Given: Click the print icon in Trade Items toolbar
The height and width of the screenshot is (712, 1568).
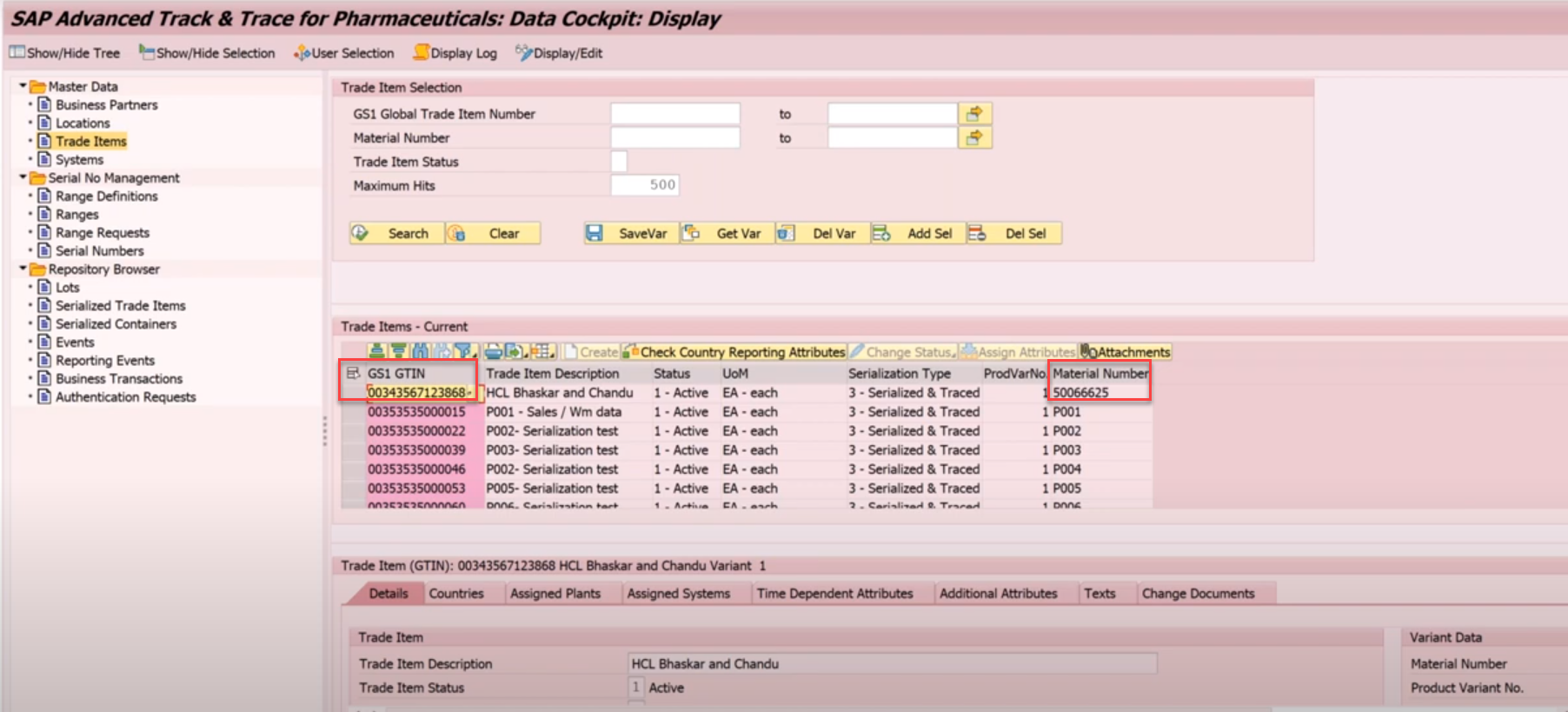Looking at the screenshot, I should [494, 351].
